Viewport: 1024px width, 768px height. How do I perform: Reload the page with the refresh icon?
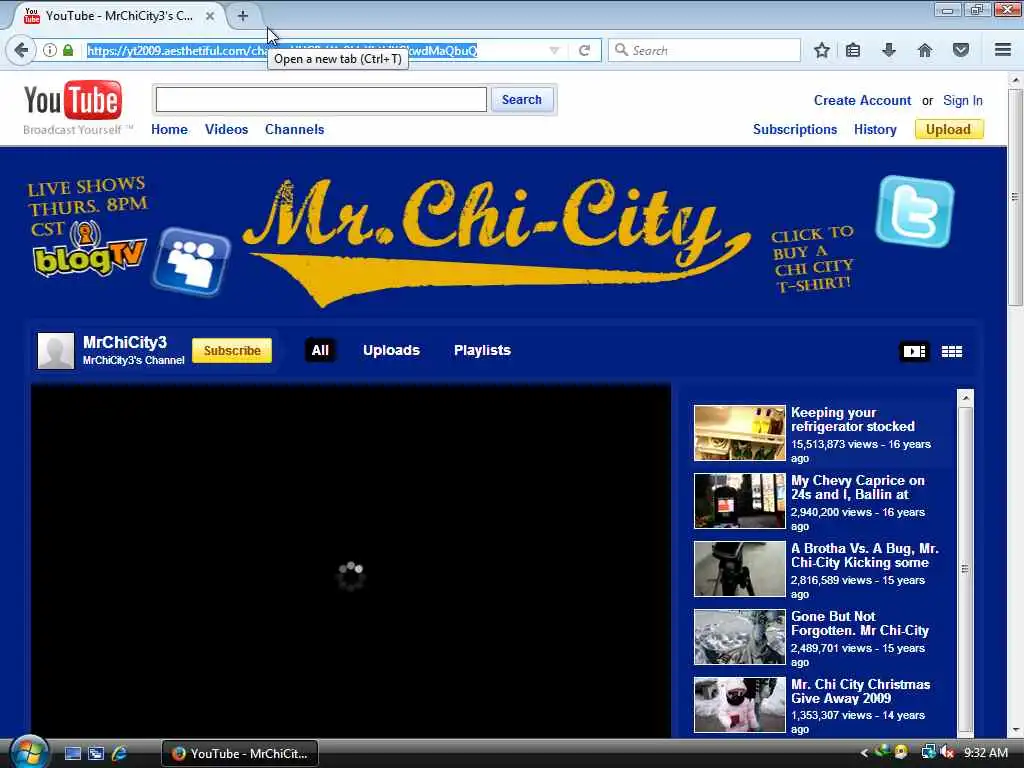[x=584, y=50]
